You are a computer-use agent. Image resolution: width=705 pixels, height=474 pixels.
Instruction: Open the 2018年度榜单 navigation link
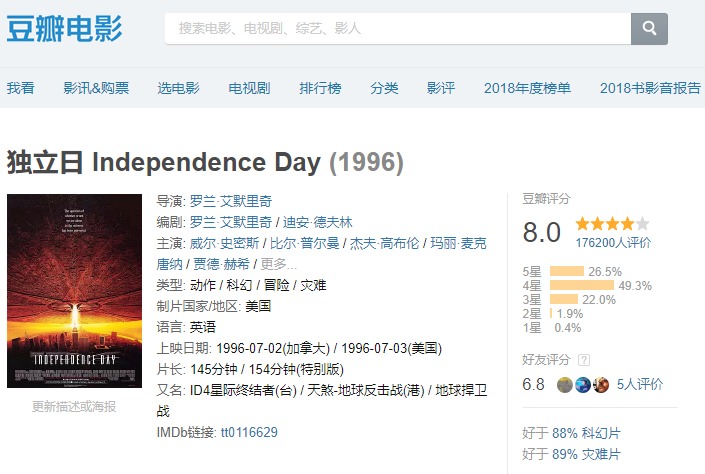[x=527, y=88]
